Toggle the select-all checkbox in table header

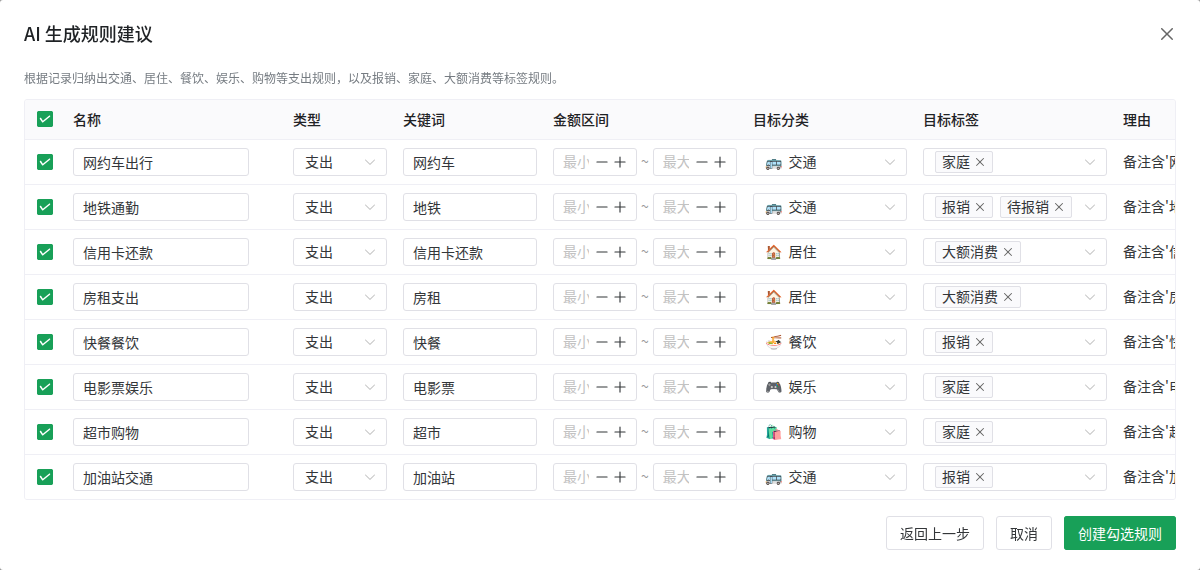click(x=45, y=119)
